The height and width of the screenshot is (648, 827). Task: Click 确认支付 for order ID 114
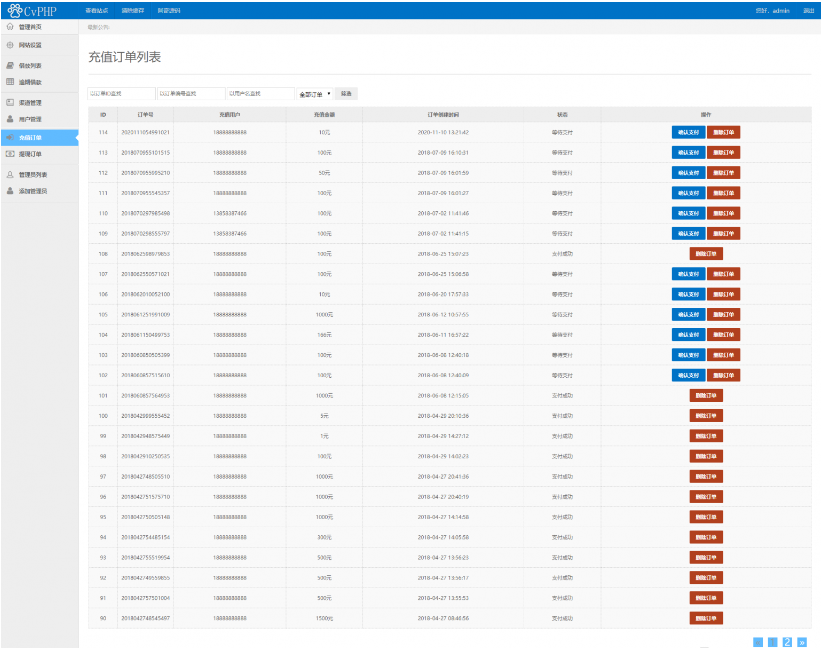688,132
